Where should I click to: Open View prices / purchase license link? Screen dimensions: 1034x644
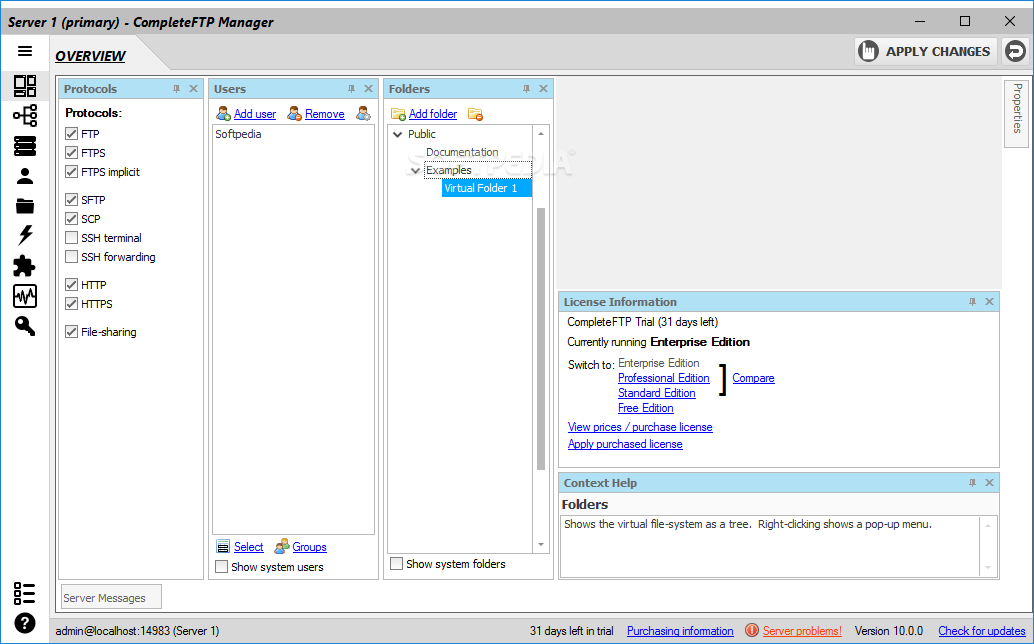click(640, 427)
